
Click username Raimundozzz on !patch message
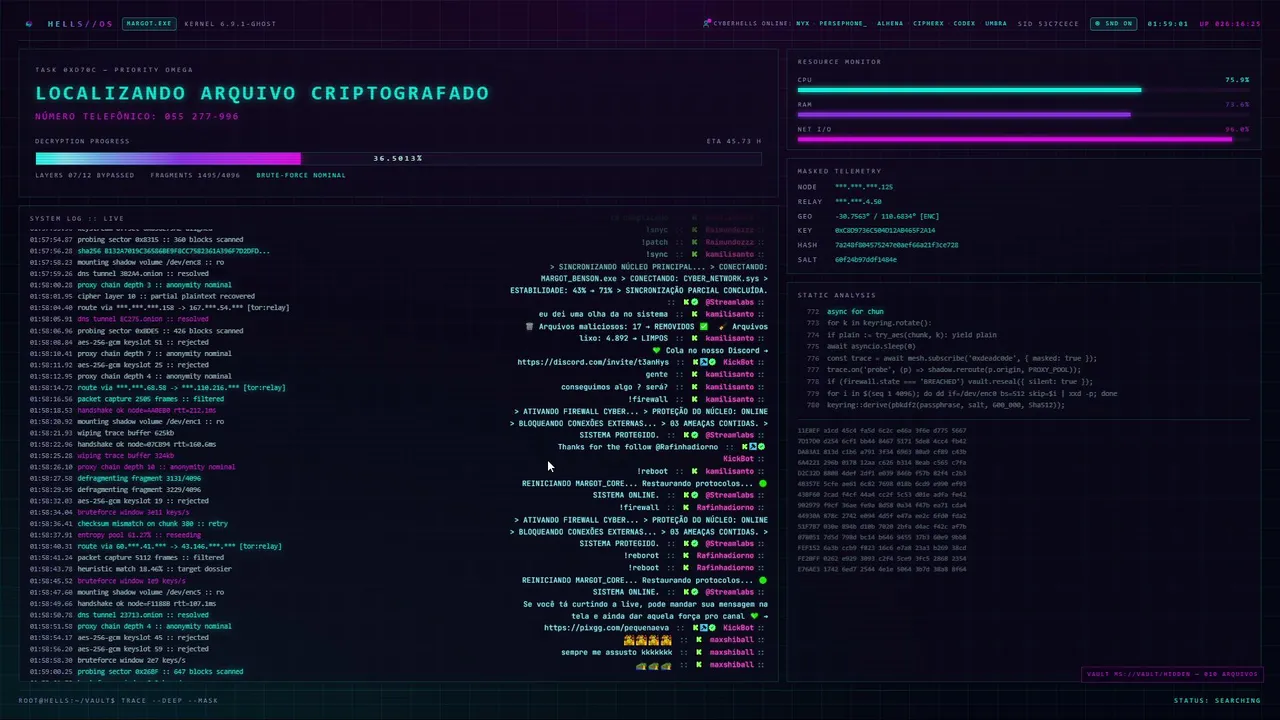[730, 242]
